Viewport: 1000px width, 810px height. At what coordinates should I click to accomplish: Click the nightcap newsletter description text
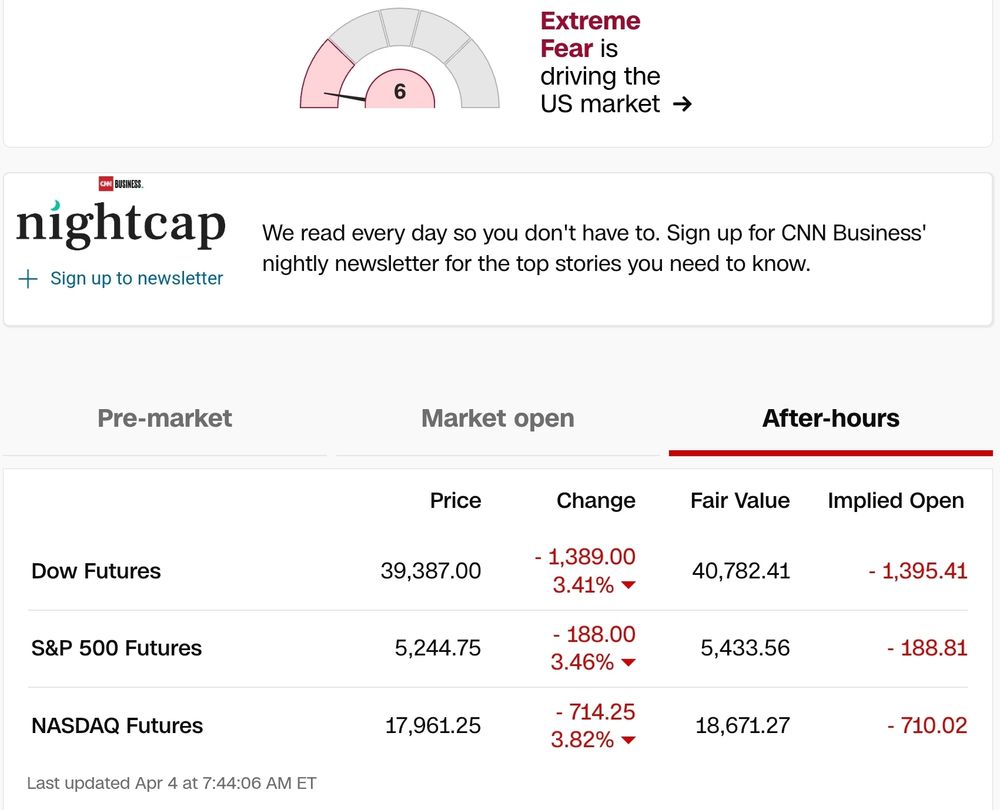point(594,248)
